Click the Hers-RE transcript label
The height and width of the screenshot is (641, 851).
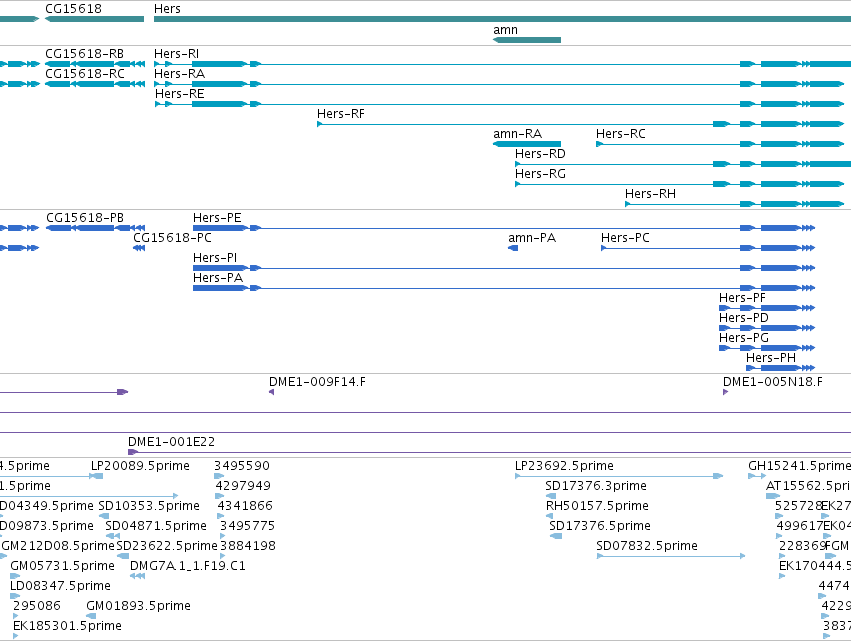pos(180,94)
